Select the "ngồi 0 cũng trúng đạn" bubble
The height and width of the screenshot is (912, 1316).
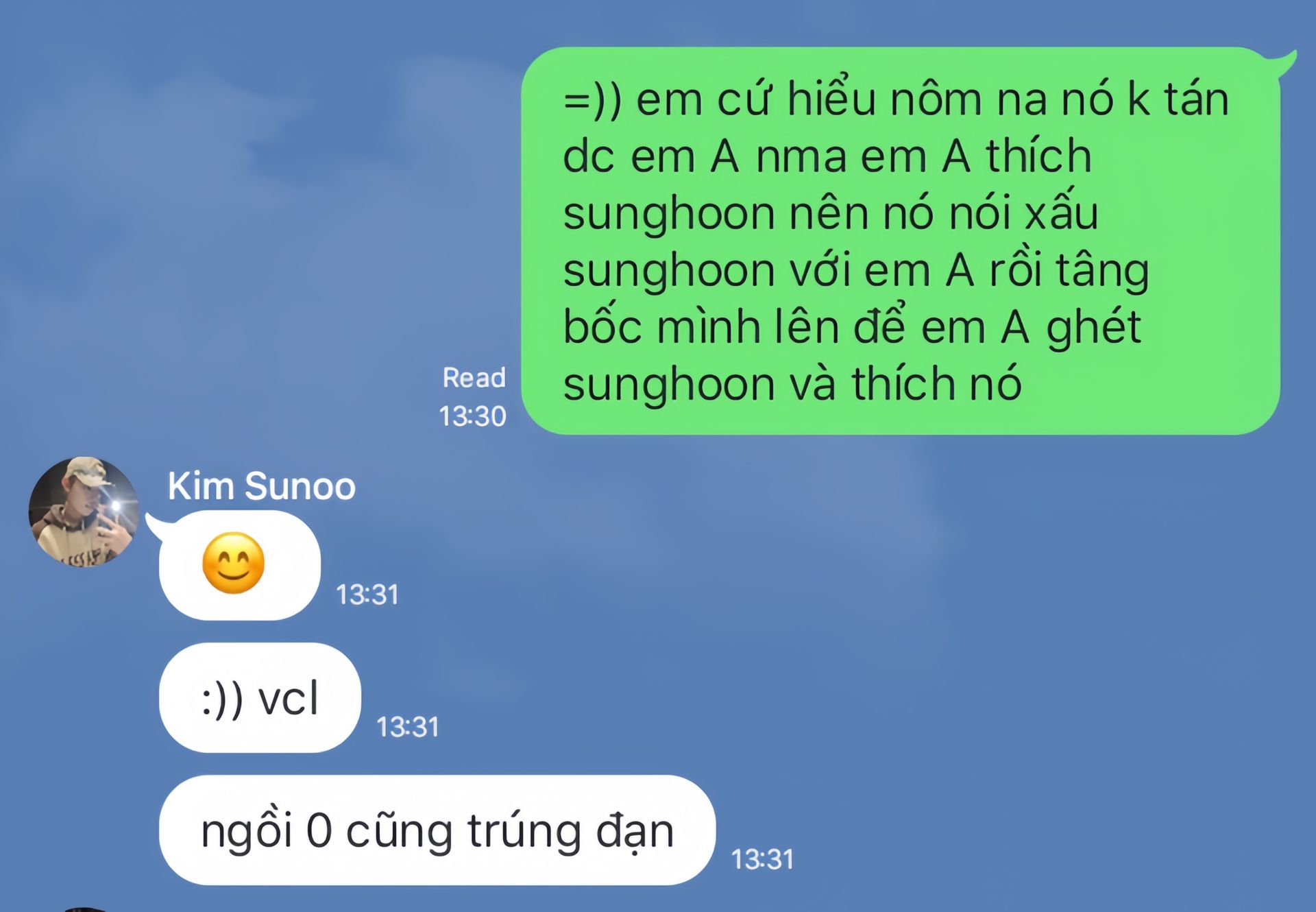click(437, 830)
